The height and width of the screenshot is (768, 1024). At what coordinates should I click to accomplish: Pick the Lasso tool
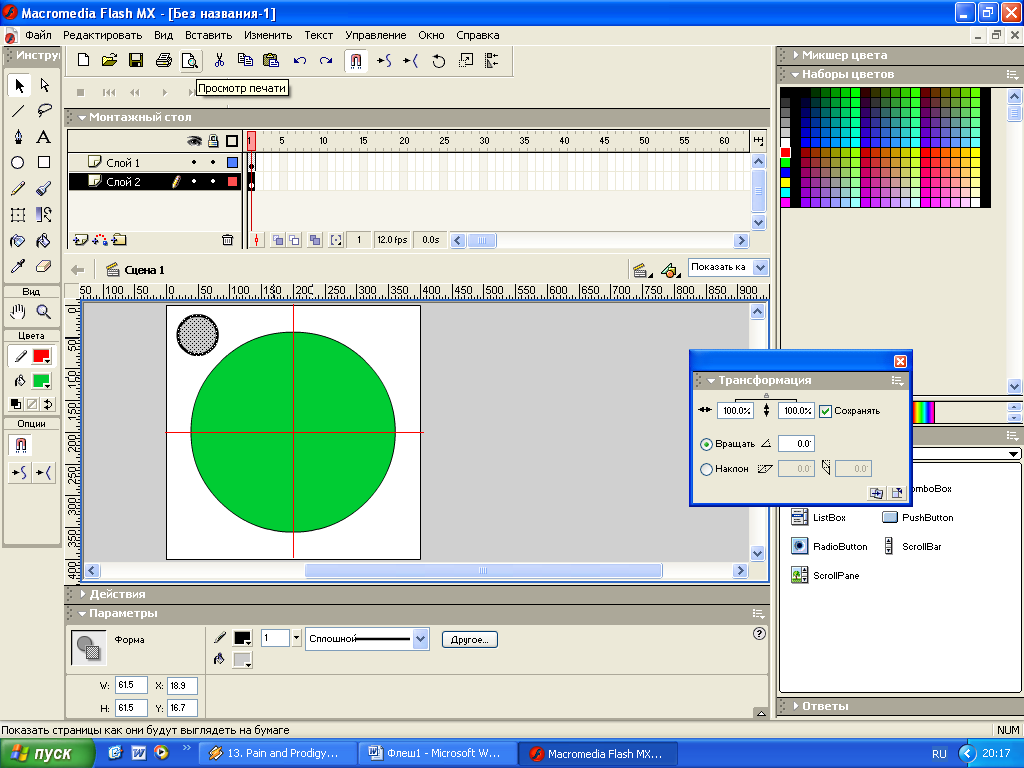(x=44, y=111)
